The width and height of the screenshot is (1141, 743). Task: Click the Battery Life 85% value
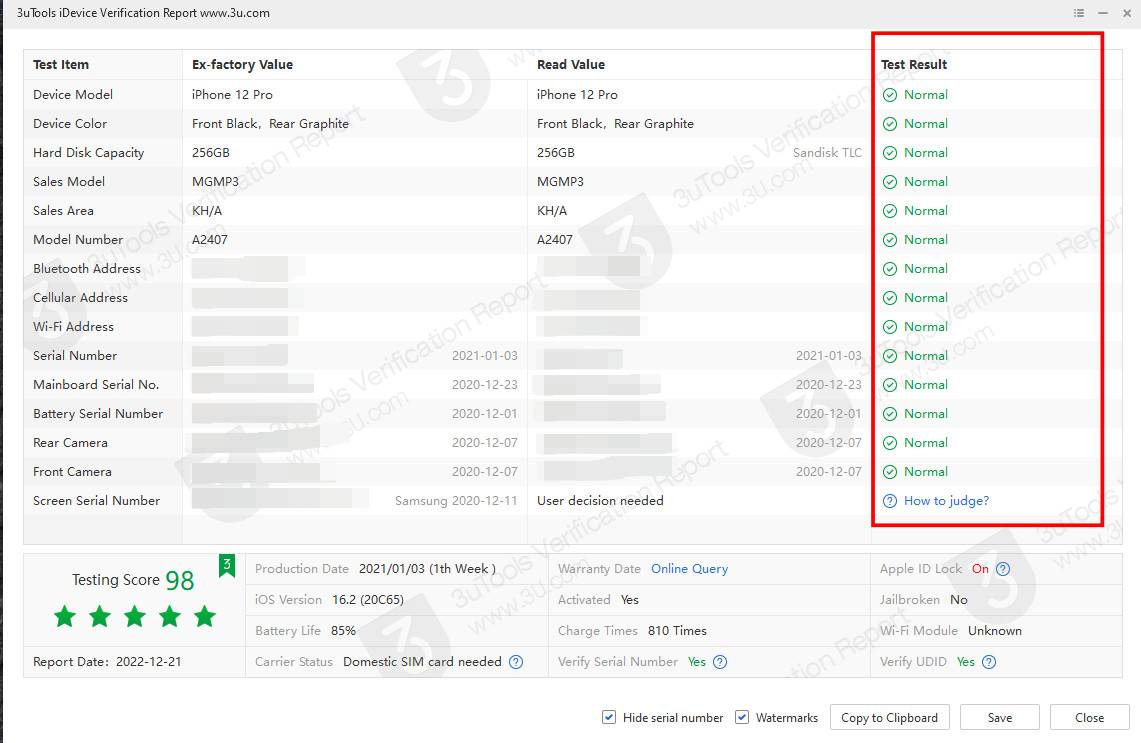click(343, 631)
